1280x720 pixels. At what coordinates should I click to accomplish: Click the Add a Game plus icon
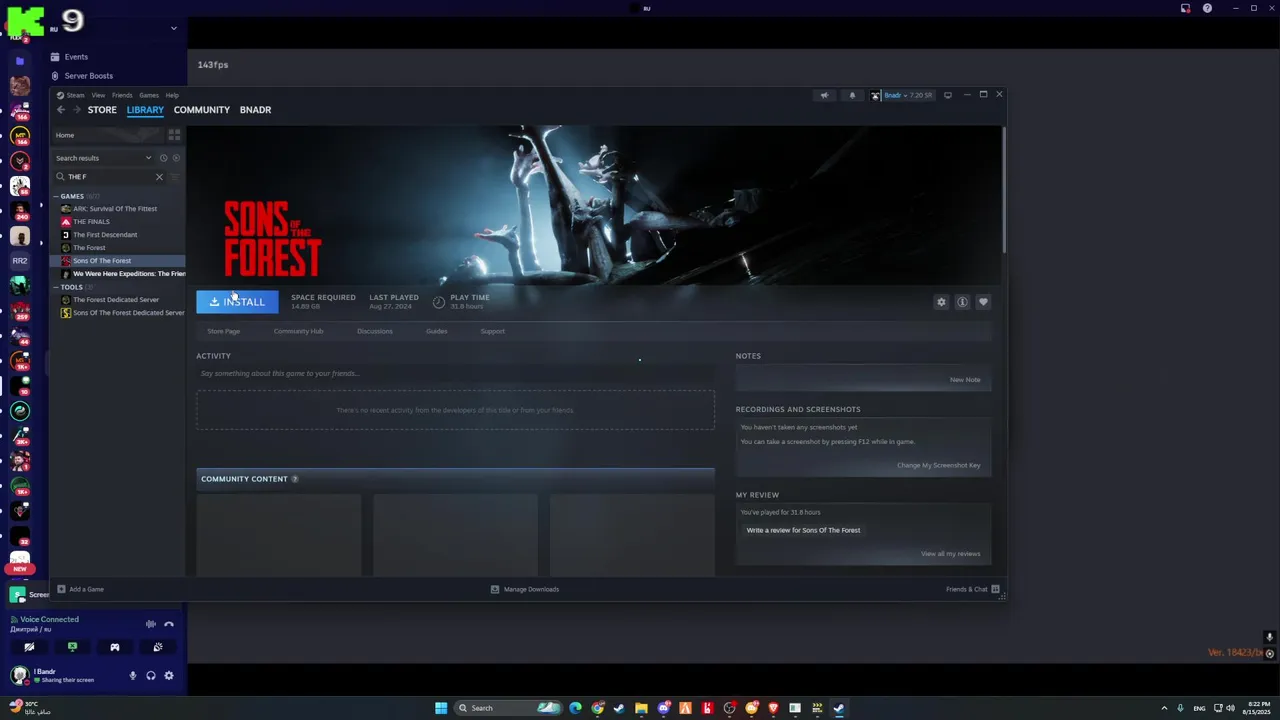pos(61,589)
